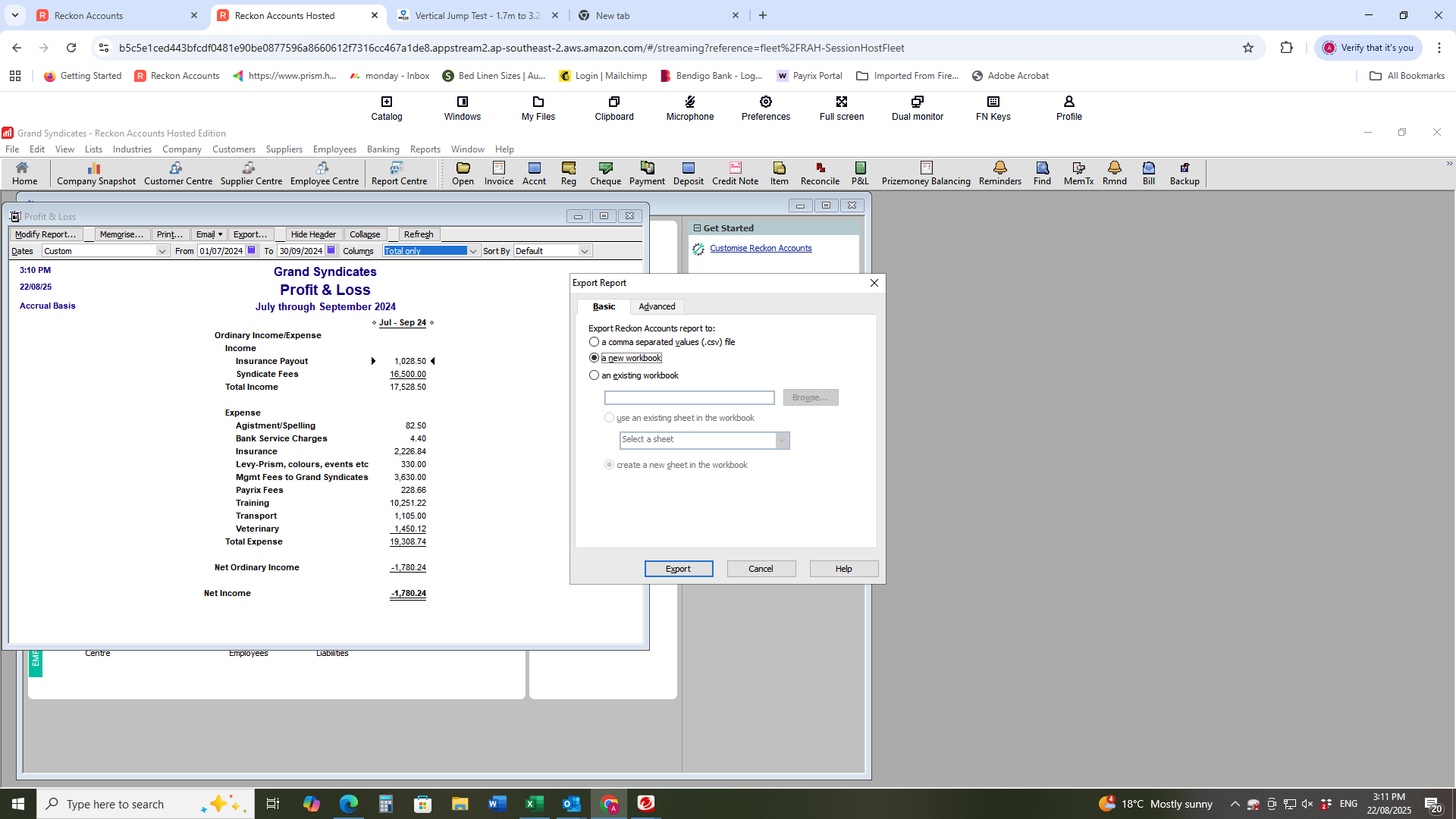Open the Company menu
The width and height of the screenshot is (1456, 819).
(x=181, y=149)
